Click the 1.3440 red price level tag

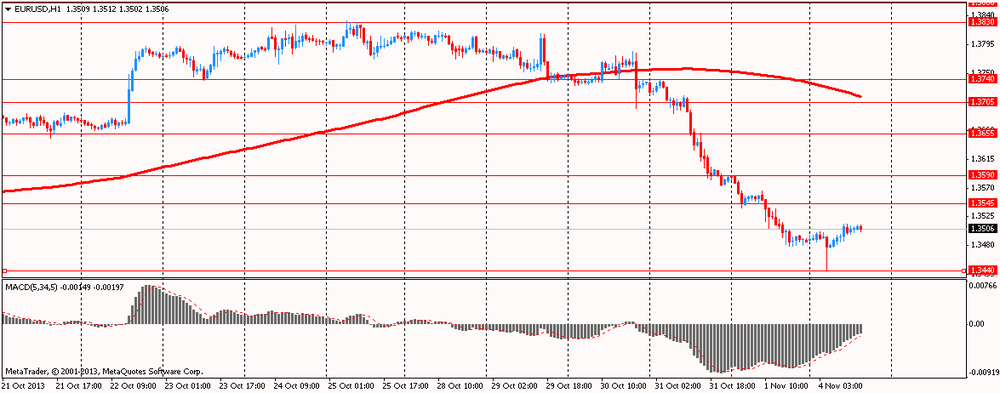click(x=982, y=271)
